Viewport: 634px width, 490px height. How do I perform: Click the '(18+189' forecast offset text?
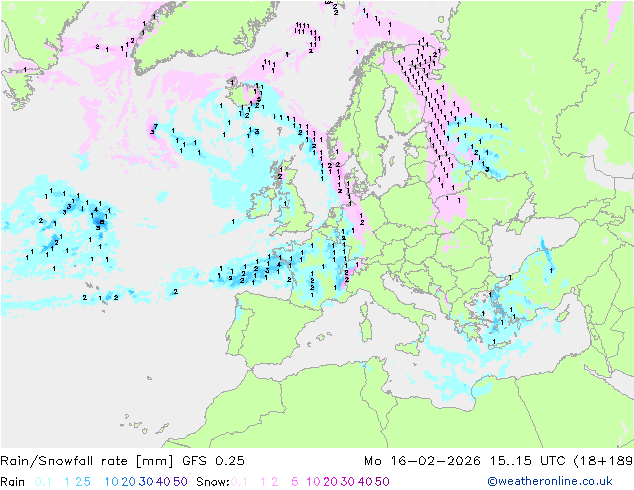pos(603,461)
